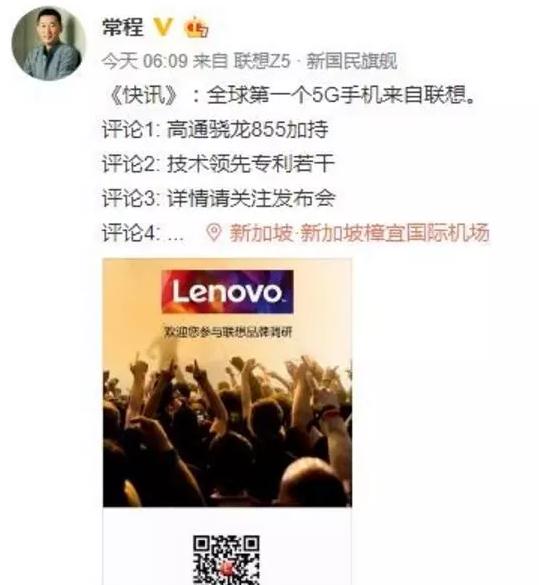Open the 联想Z5 device source link
Viewport: 539px width, 585px height.
[x=262, y=61]
